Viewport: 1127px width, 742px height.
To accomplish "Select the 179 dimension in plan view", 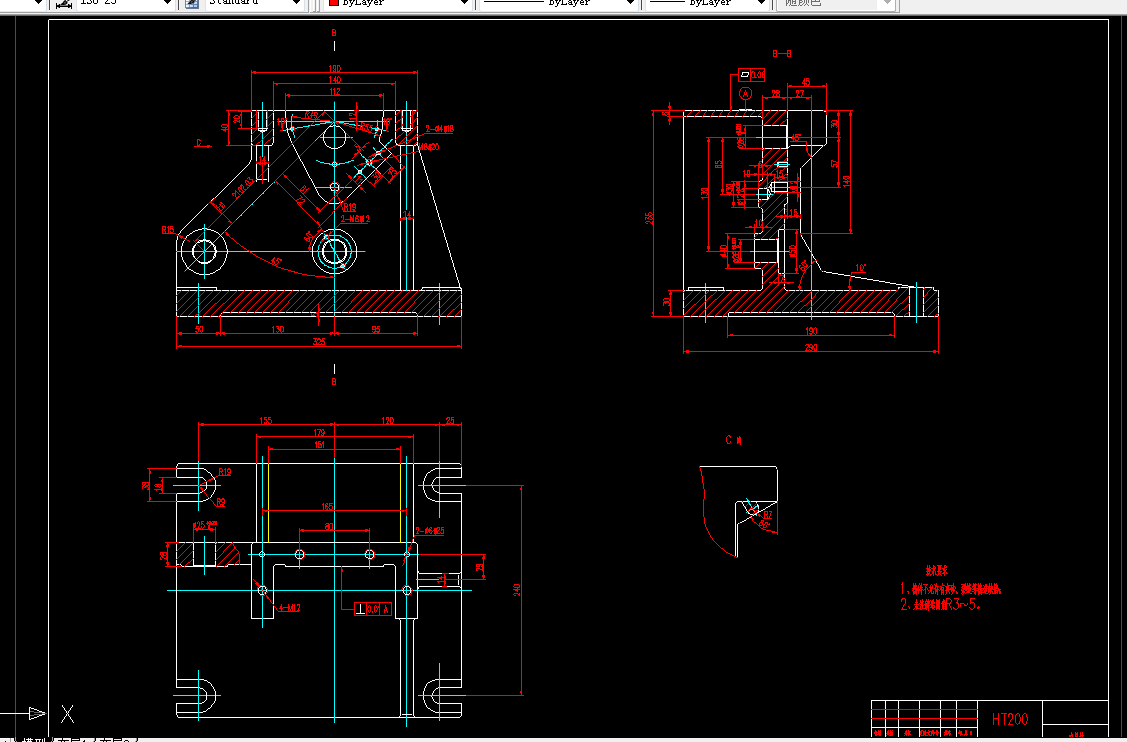I will point(319,432).
